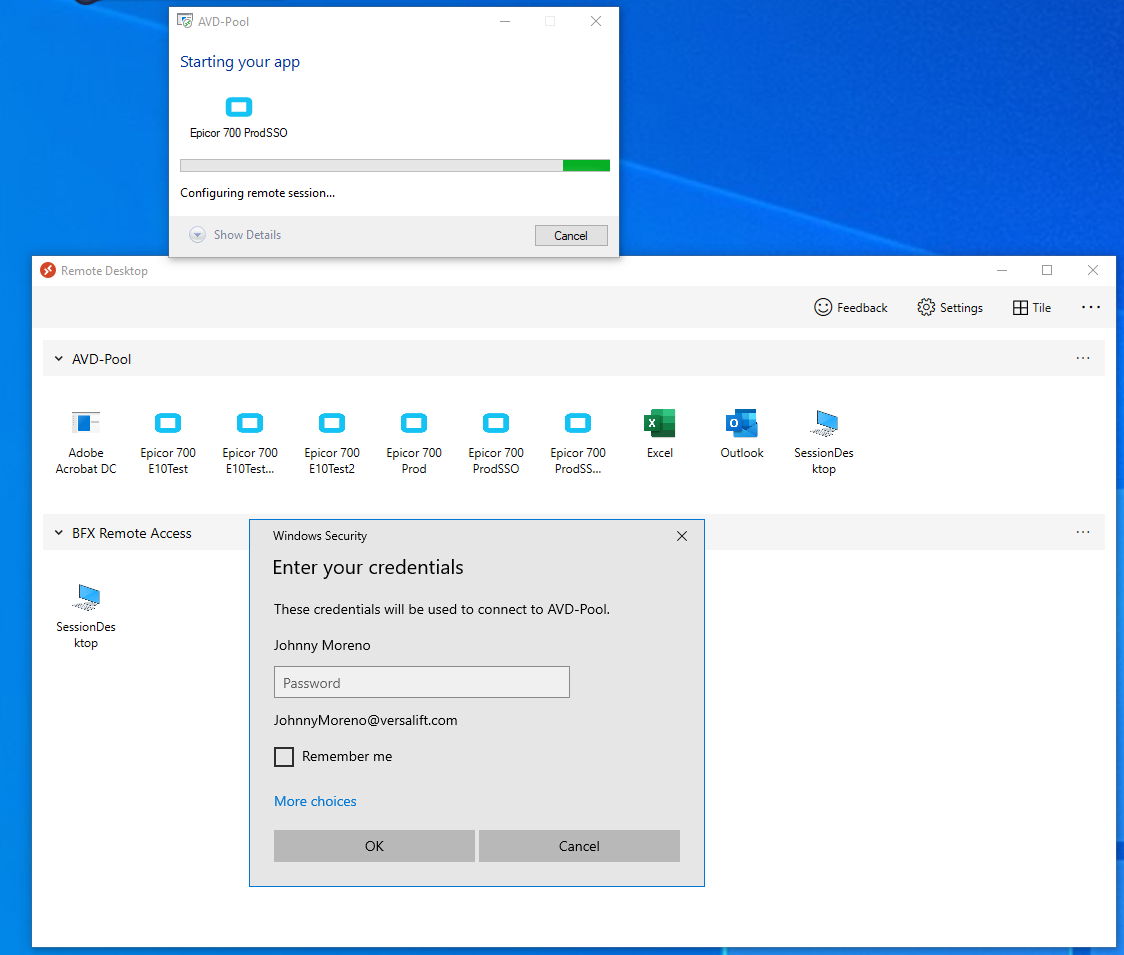This screenshot has width=1124, height=955.
Task: Launch Epicor 700 E10Test... truncated app
Action: (249, 440)
